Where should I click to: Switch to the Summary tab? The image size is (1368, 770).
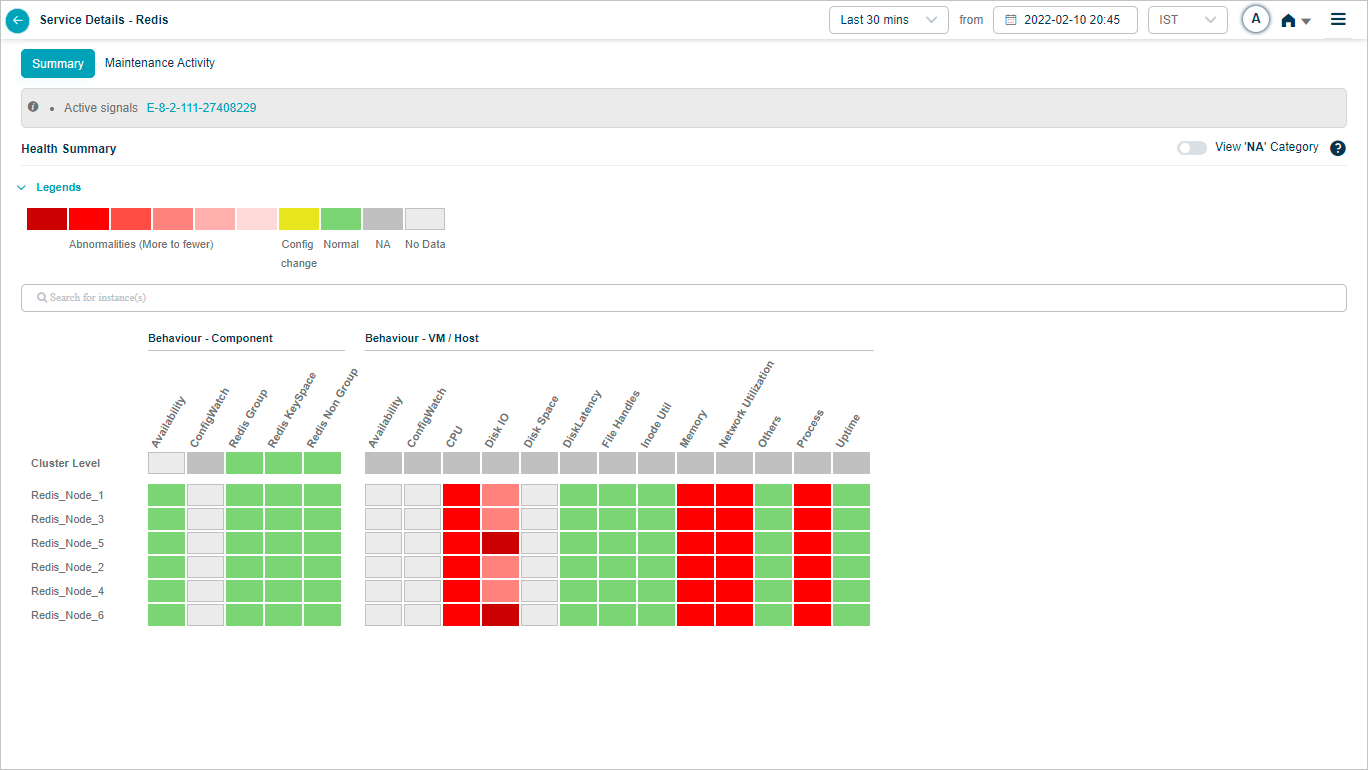(58, 64)
